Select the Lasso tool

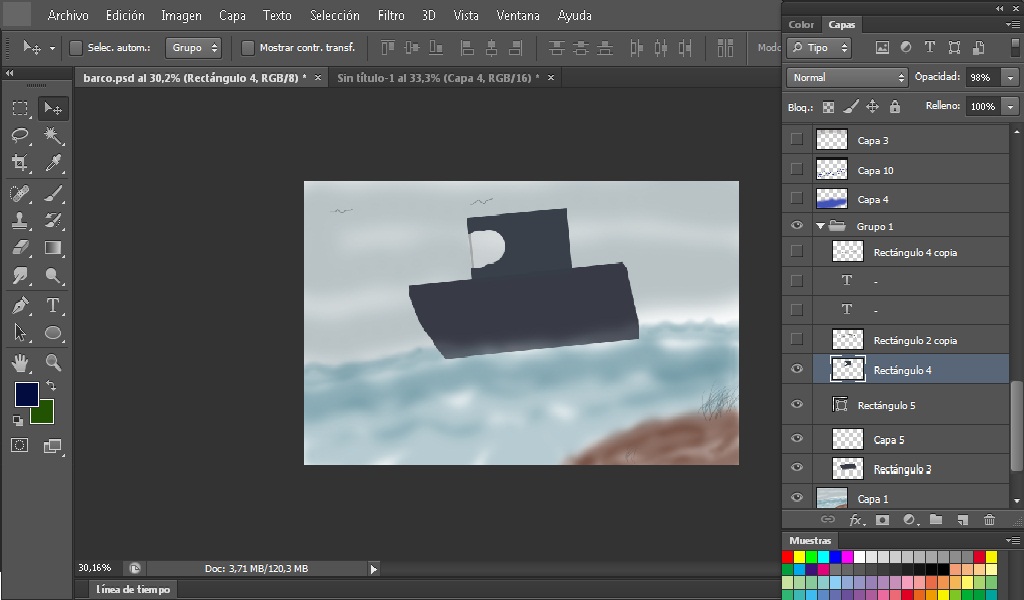(20, 135)
